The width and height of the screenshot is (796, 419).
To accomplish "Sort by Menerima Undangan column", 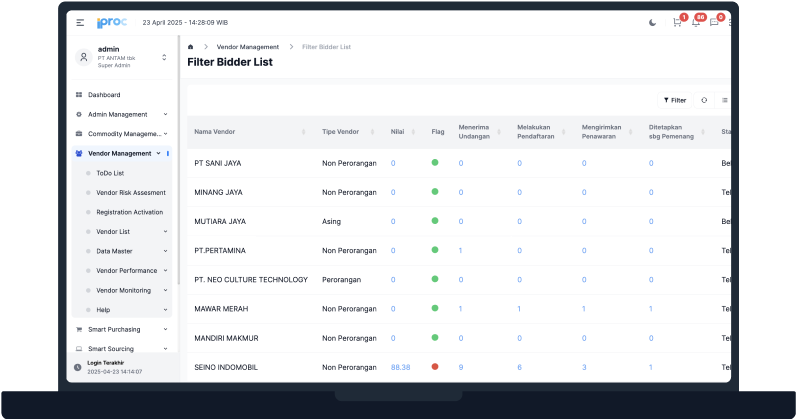I will point(499,132).
